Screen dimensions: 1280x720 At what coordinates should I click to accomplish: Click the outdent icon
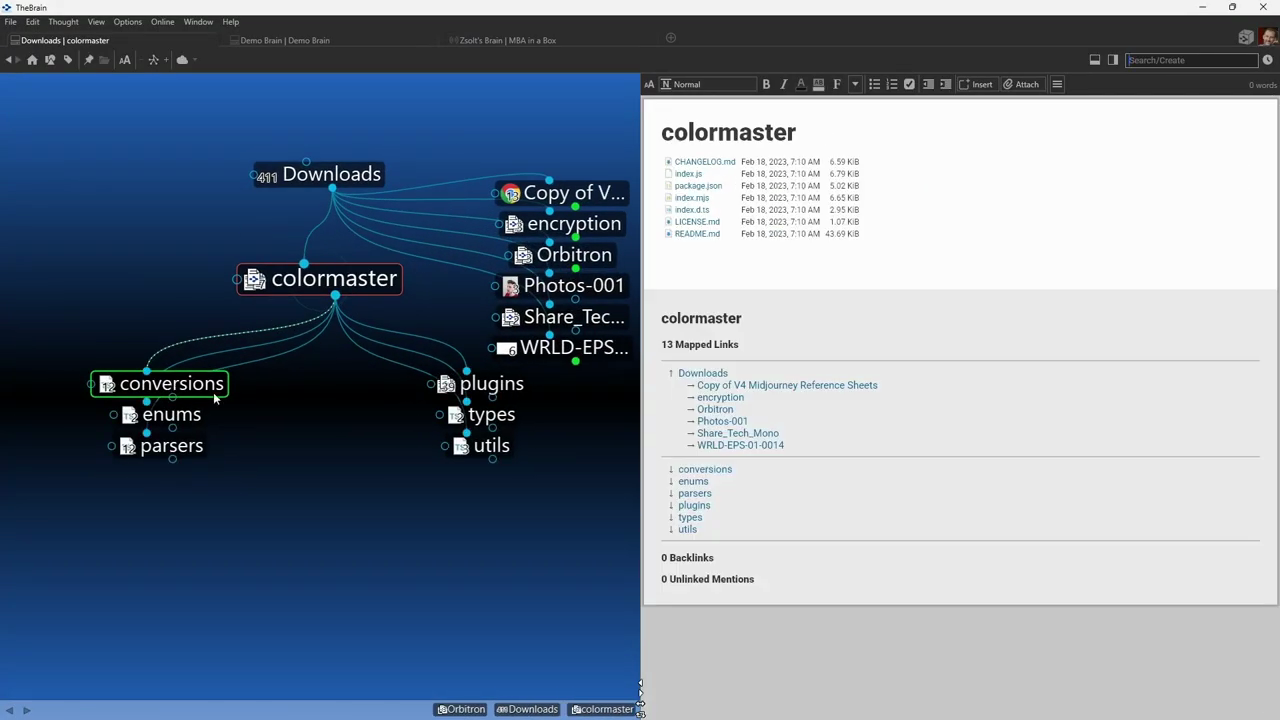point(928,84)
